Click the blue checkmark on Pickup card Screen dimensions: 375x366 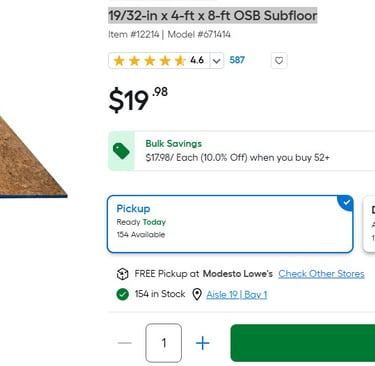pos(347,202)
